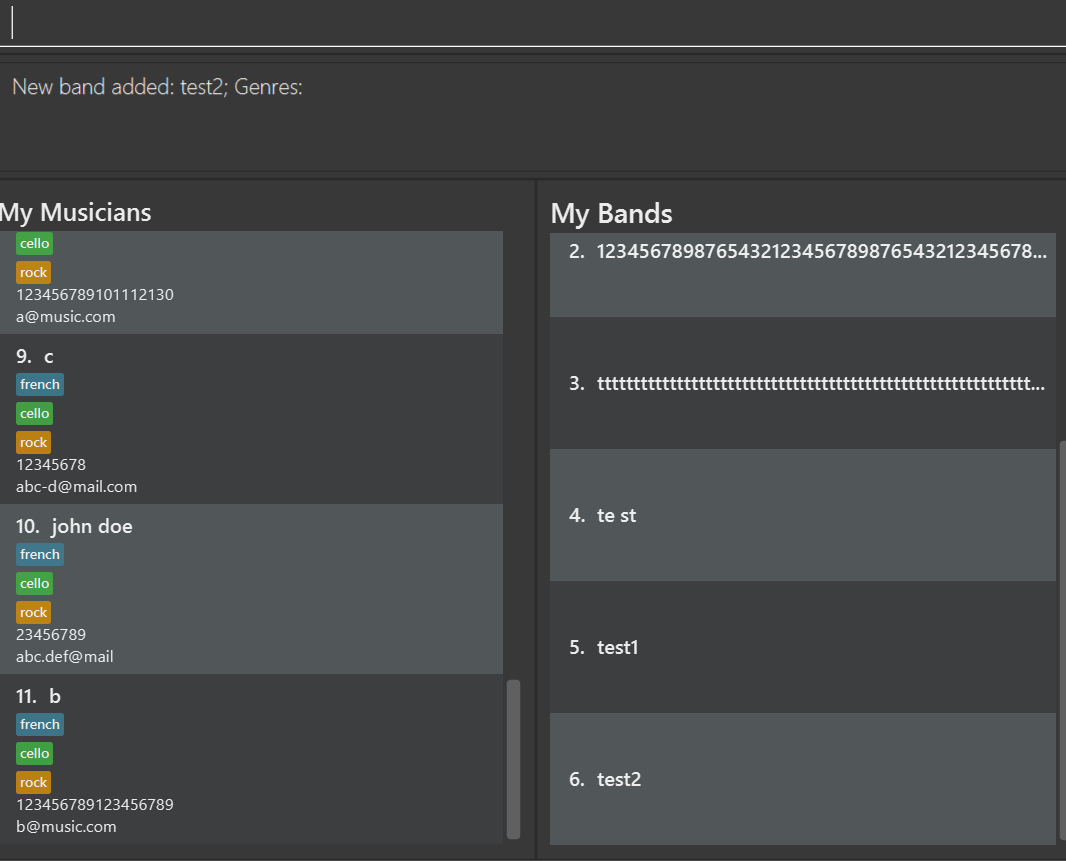This screenshot has width=1066, height=861.
Task: Click email b@music.com
Action: [x=66, y=827]
